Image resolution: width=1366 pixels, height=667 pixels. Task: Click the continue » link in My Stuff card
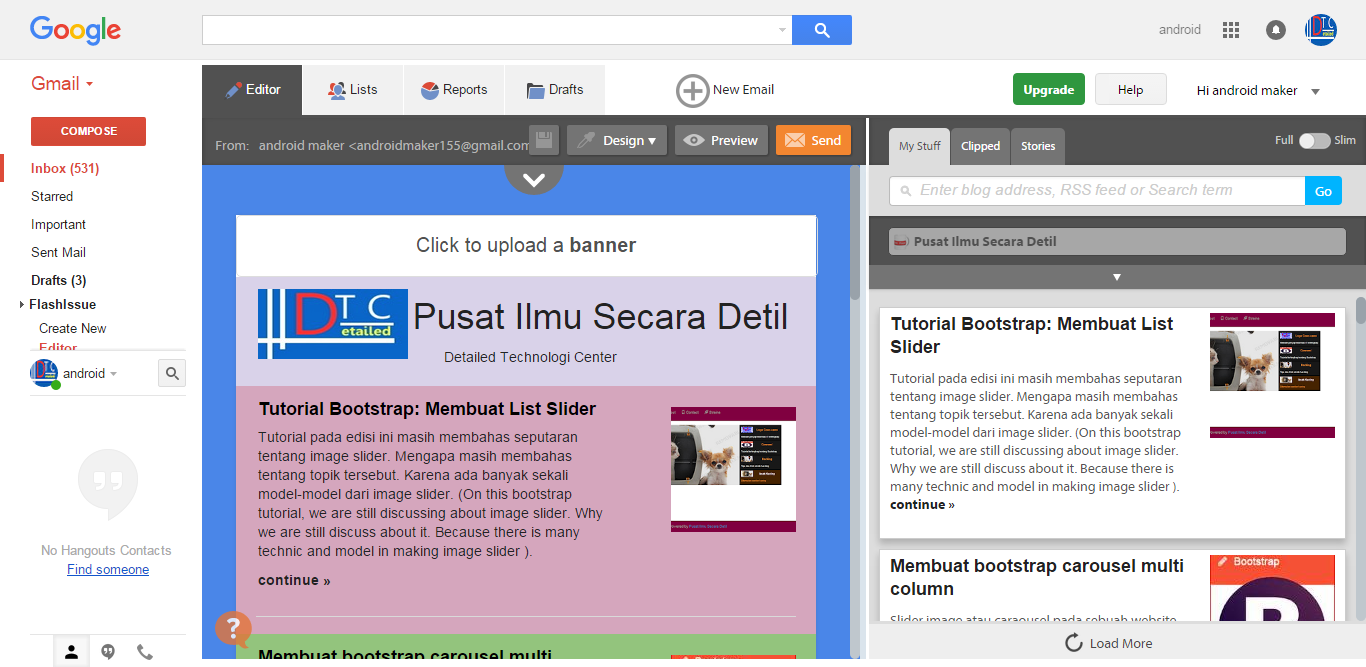click(922, 504)
